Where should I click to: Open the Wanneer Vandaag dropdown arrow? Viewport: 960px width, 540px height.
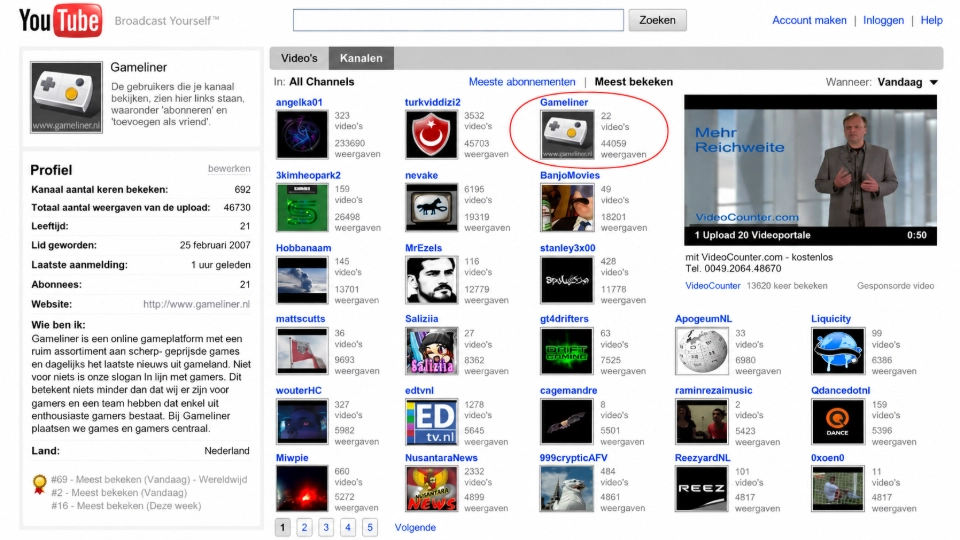[x=934, y=82]
